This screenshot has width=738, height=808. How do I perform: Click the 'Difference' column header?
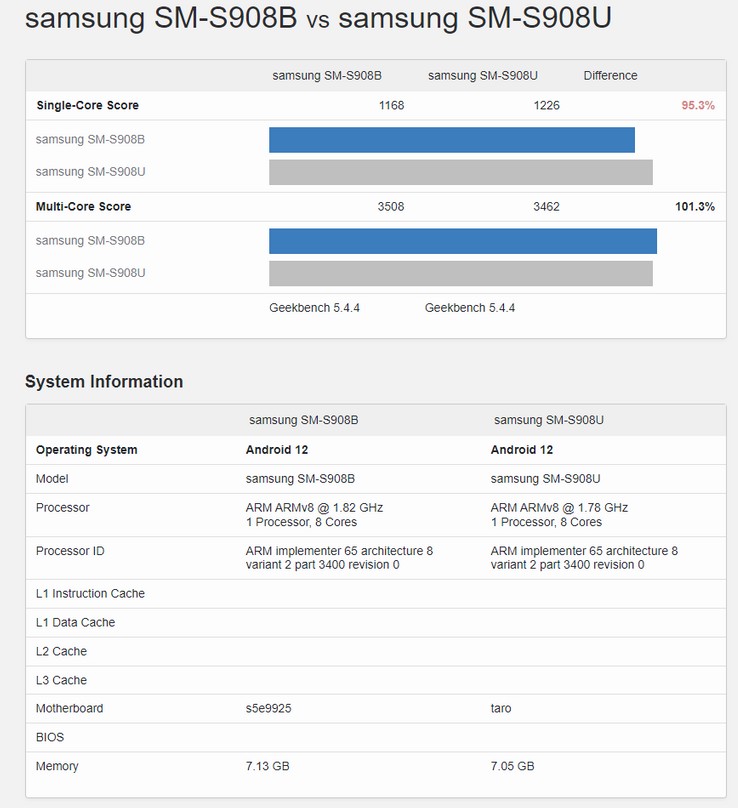tap(610, 76)
